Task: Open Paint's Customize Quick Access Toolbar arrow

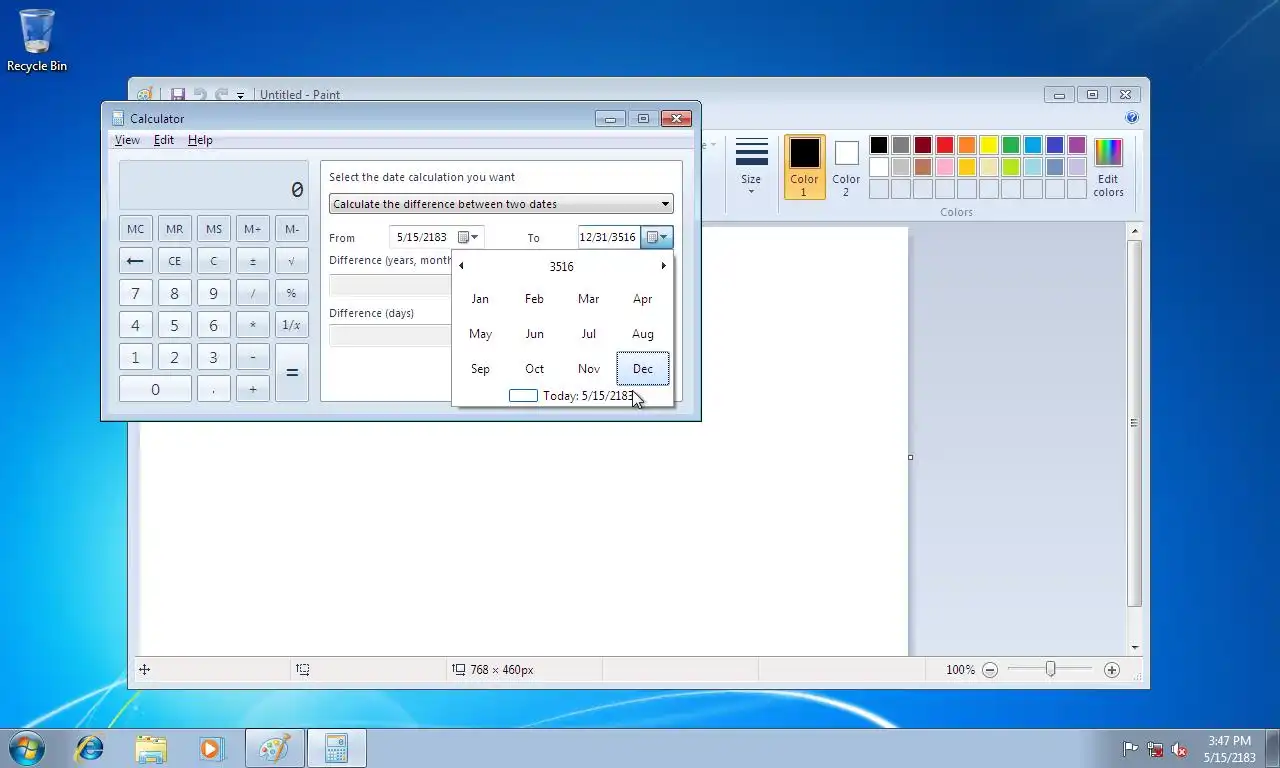Action: [x=240, y=95]
